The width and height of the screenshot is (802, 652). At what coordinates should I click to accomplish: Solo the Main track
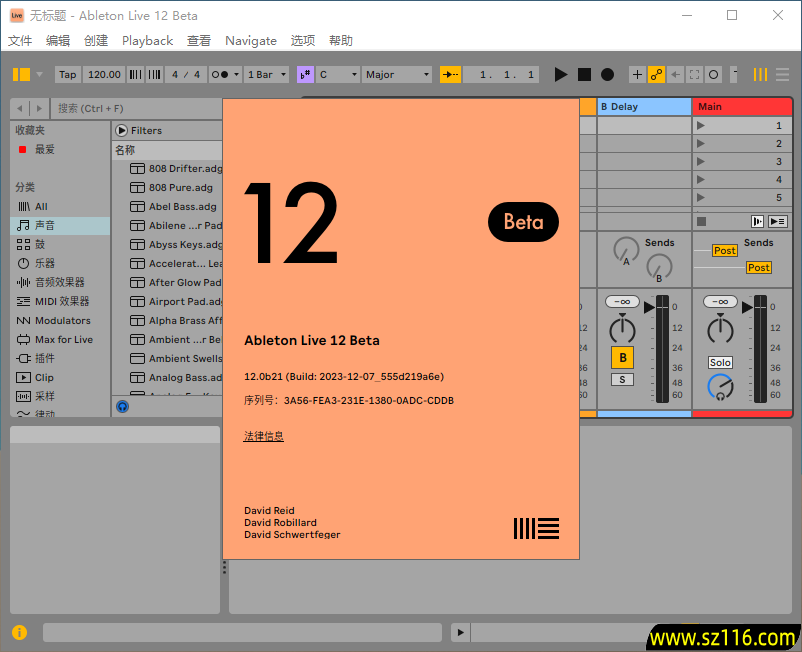pyautogui.click(x=719, y=361)
